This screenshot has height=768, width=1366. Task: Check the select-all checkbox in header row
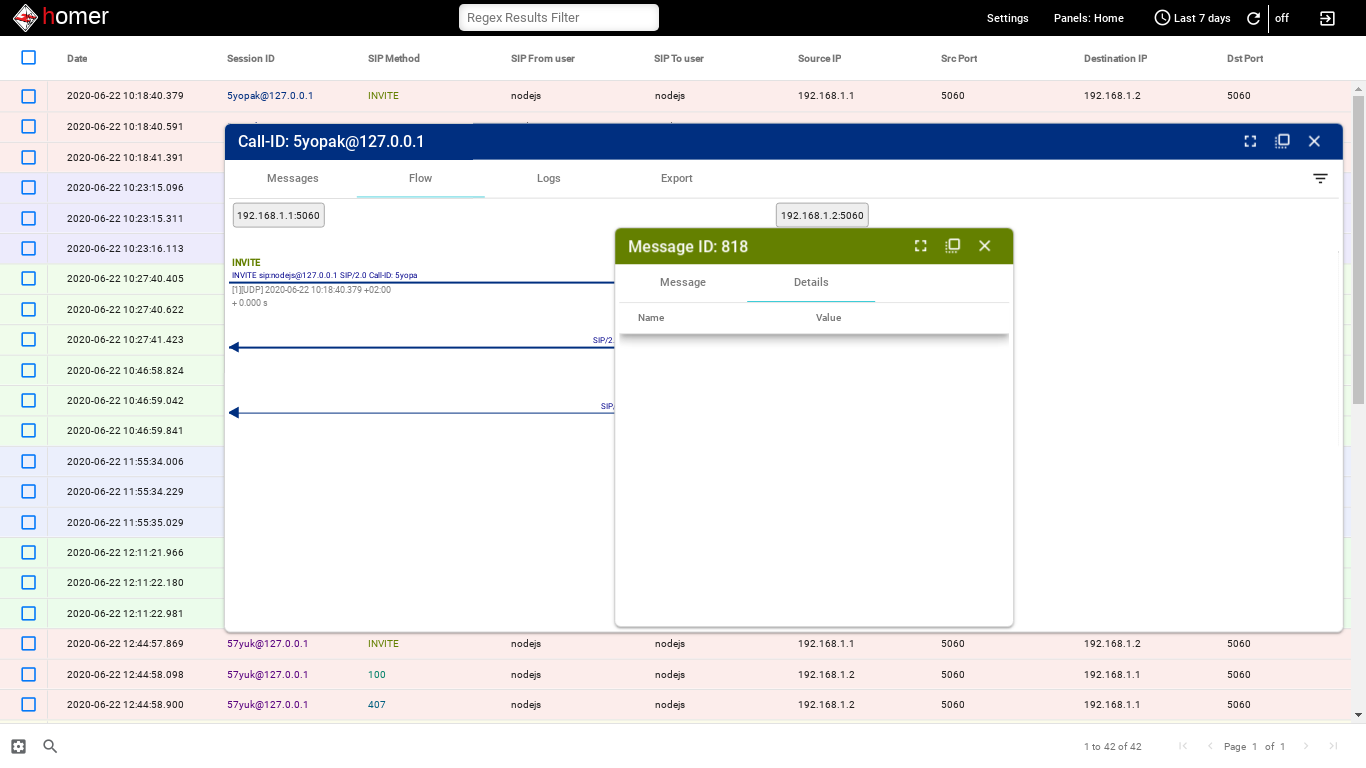pos(28,57)
